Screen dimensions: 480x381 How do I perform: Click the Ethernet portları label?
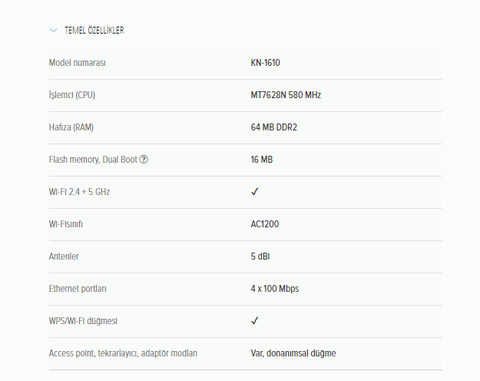tap(78, 289)
